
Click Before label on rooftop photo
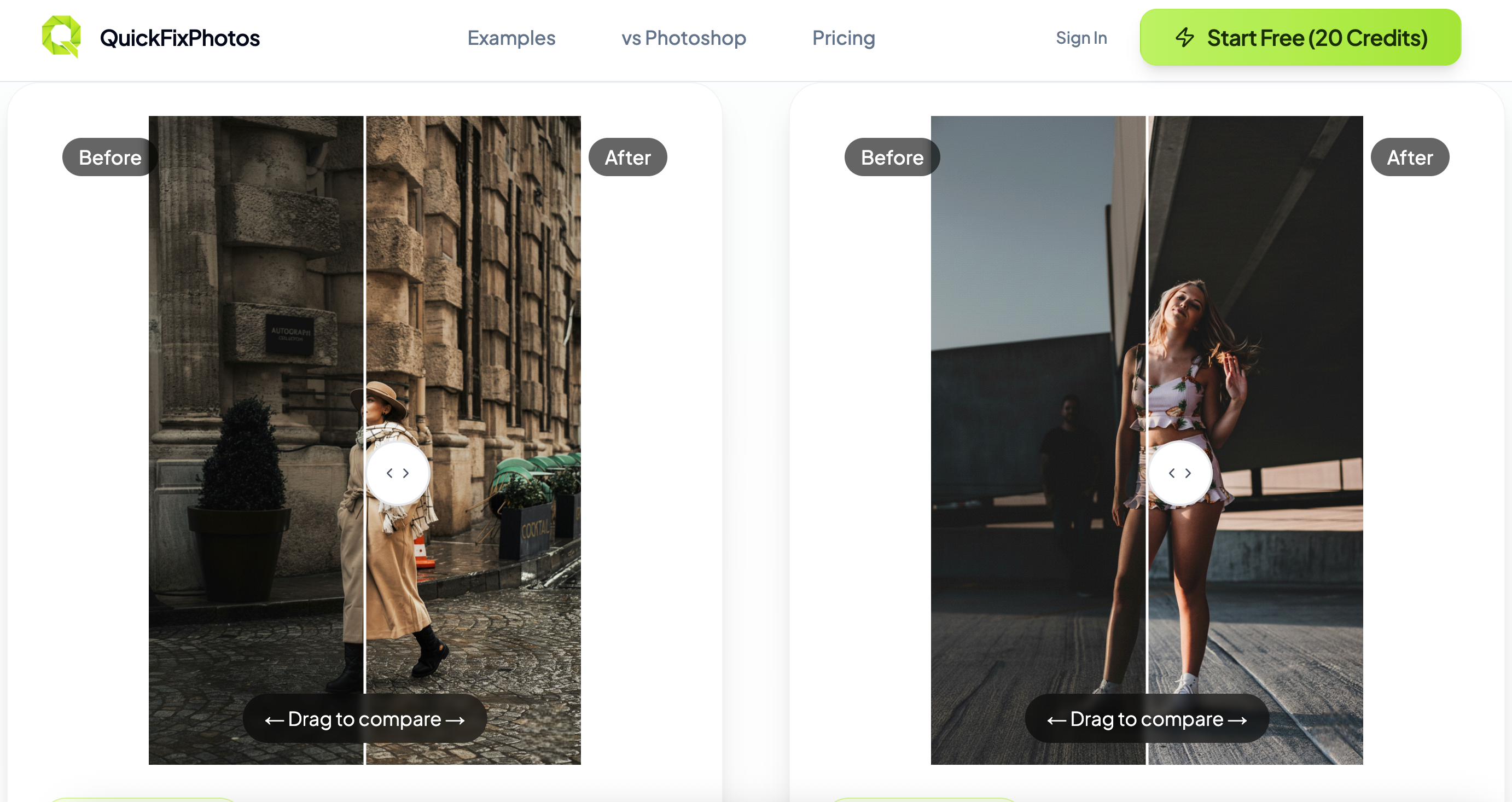(x=892, y=158)
